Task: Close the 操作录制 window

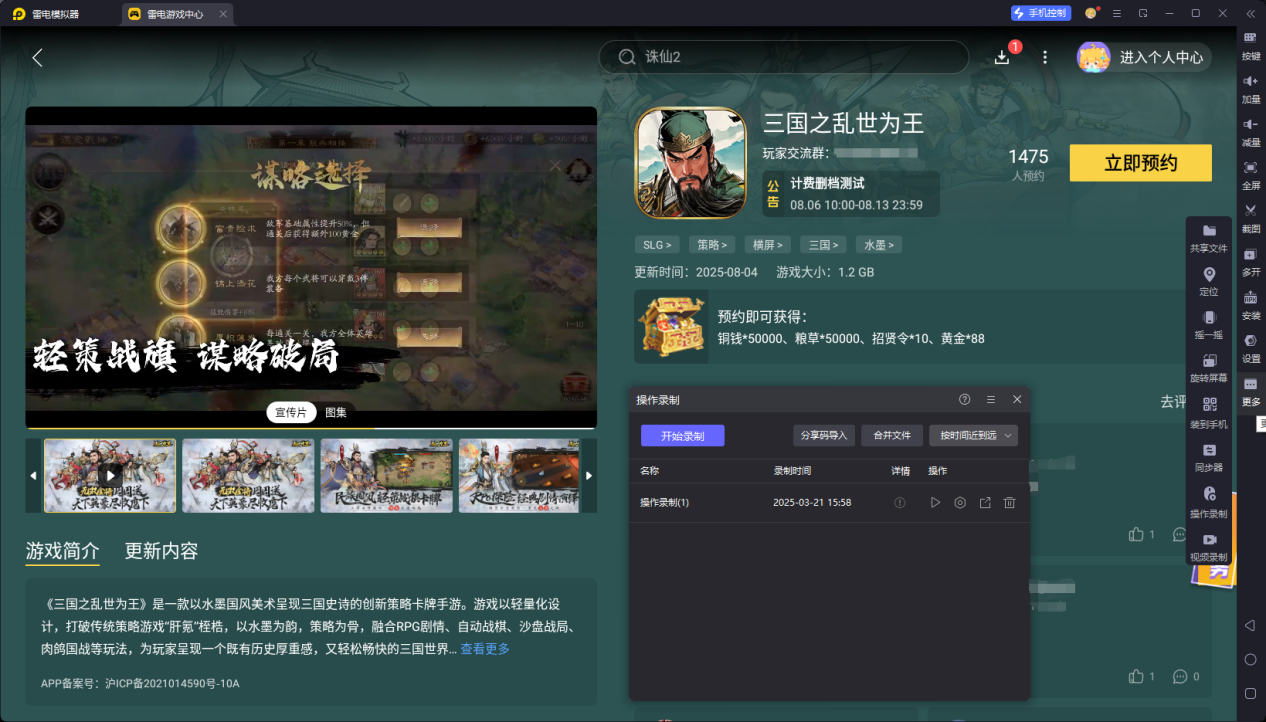Action: pos(1017,399)
